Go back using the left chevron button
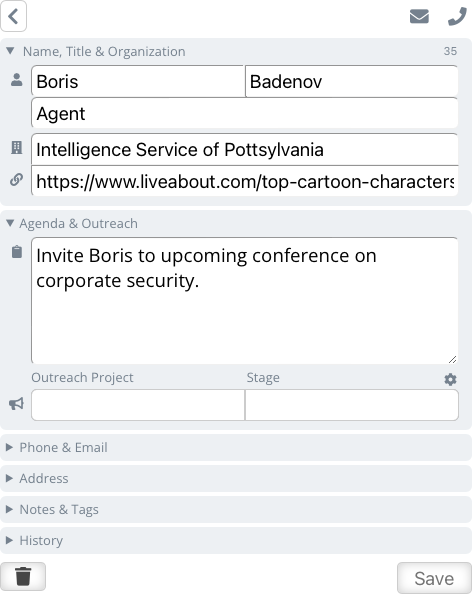 click(14, 16)
